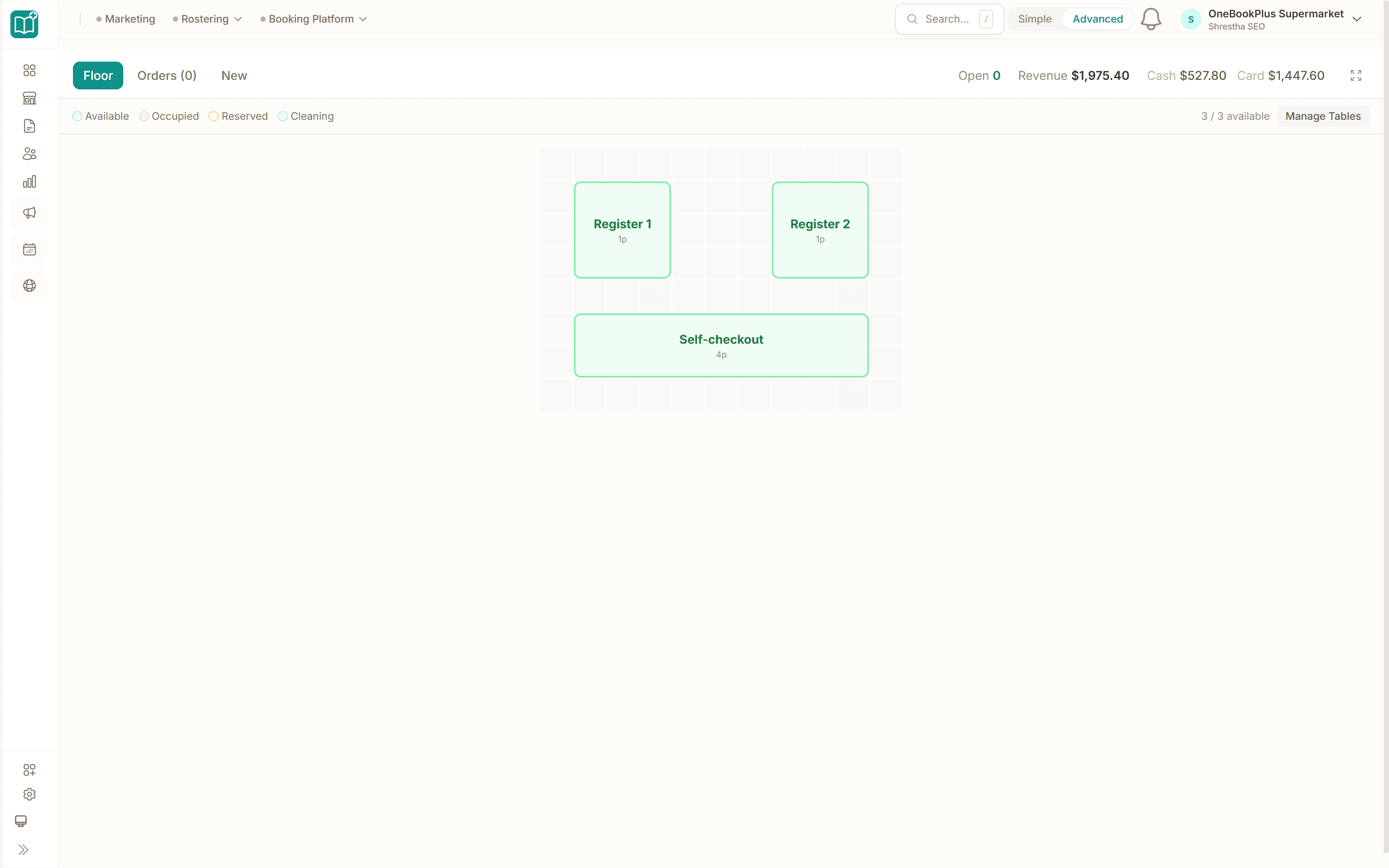Viewport: 1389px width, 868px height.
Task: Click the Manage Tables button
Action: point(1323,116)
